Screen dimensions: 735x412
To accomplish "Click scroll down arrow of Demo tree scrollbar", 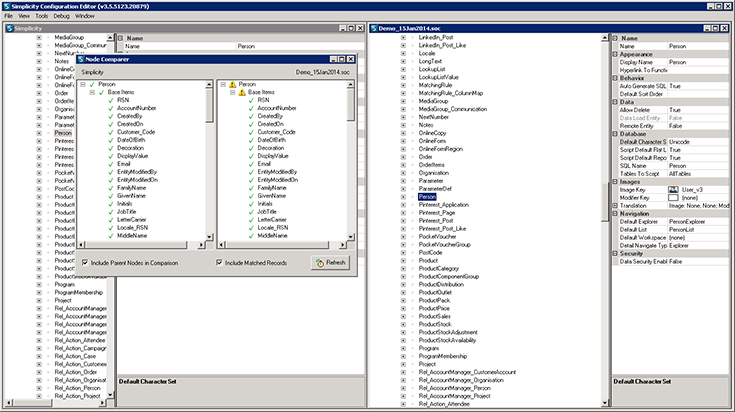I will pos(605,403).
